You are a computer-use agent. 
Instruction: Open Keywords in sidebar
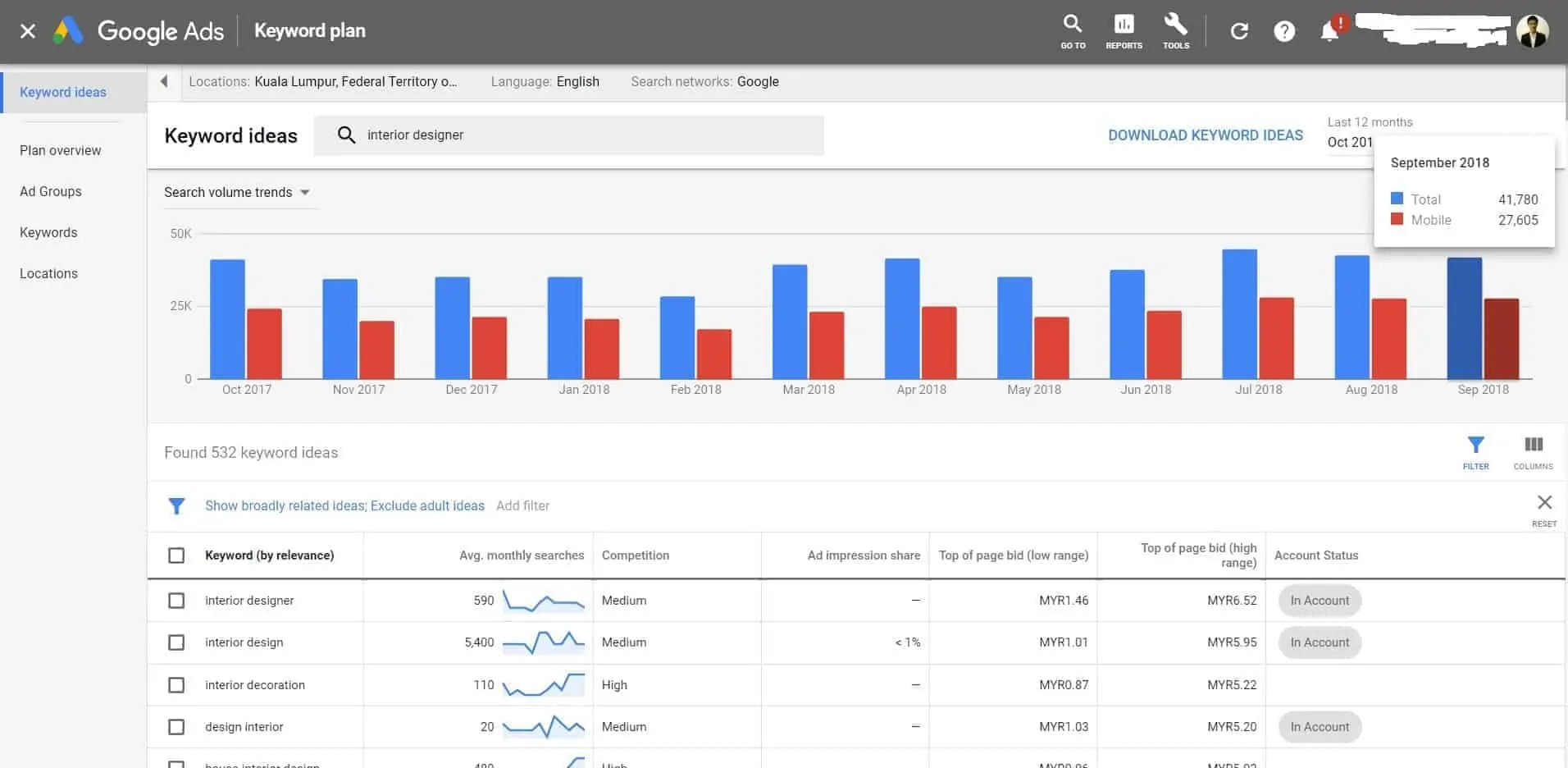click(48, 232)
